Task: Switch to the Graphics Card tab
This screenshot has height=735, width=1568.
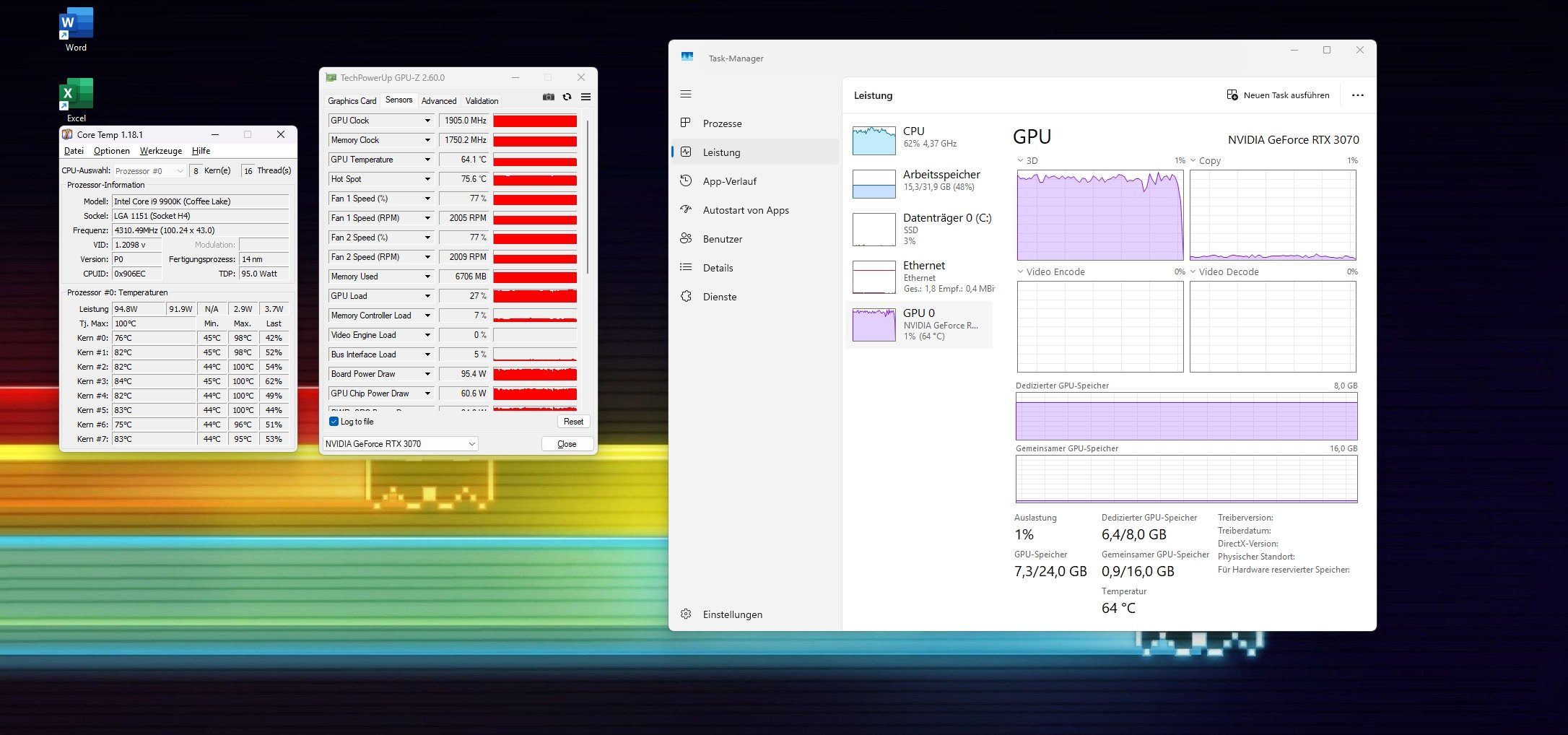Action: 352,101
